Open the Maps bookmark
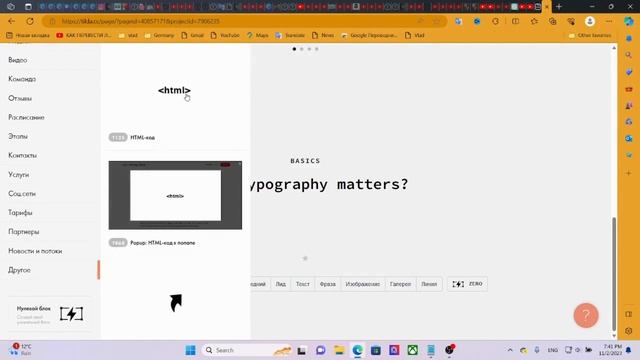This screenshot has height=360, width=640. point(258,36)
